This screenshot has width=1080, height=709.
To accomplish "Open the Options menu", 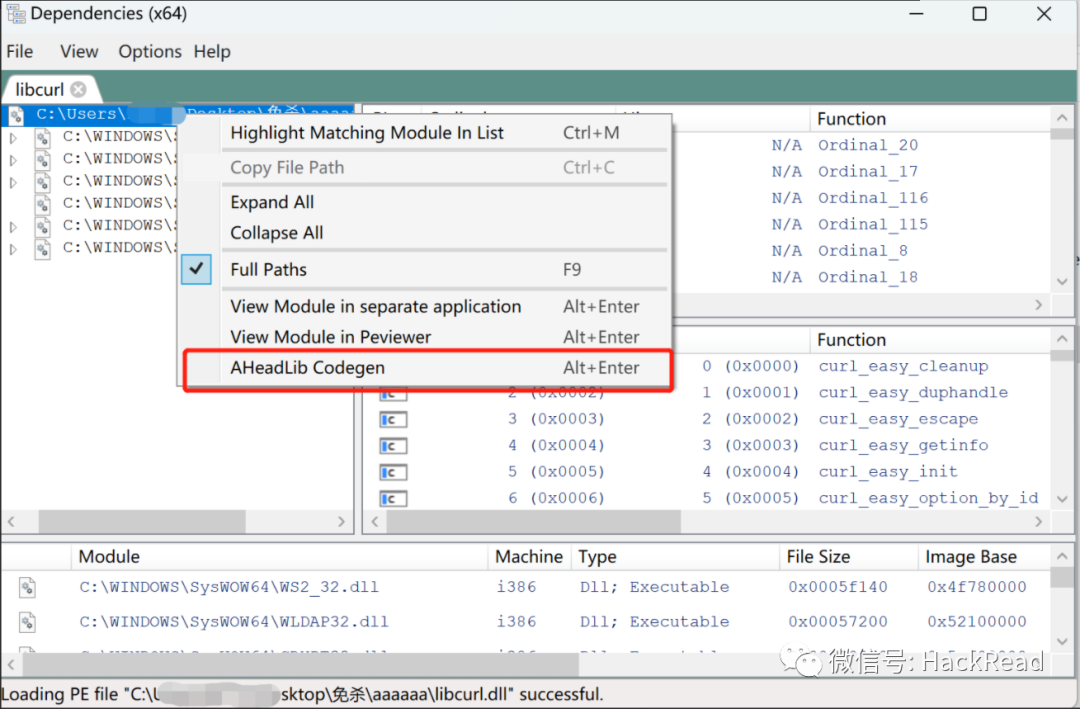I will tap(150, 52).
